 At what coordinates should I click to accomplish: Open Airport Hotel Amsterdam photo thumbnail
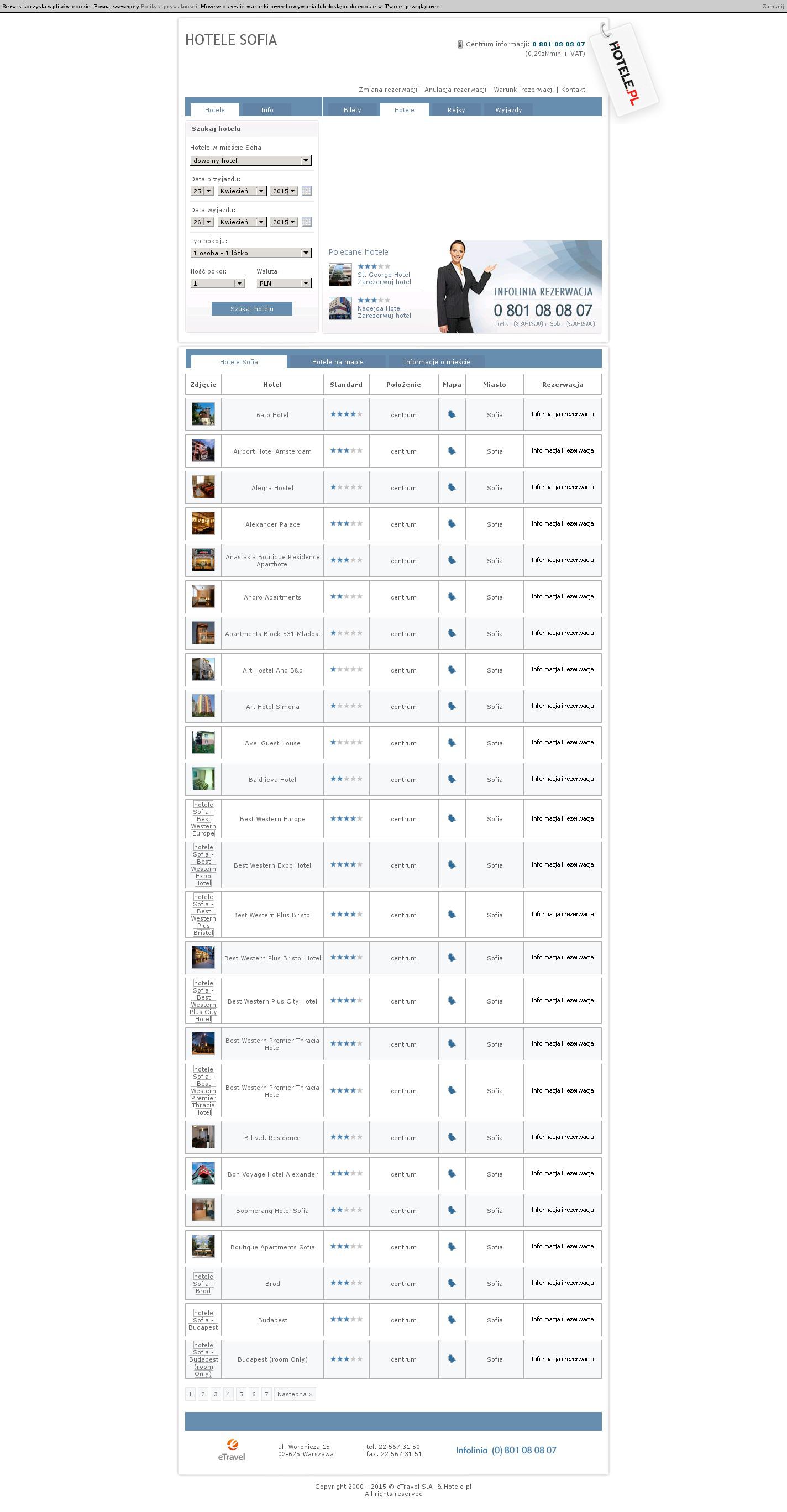click(x=203, y=451)
